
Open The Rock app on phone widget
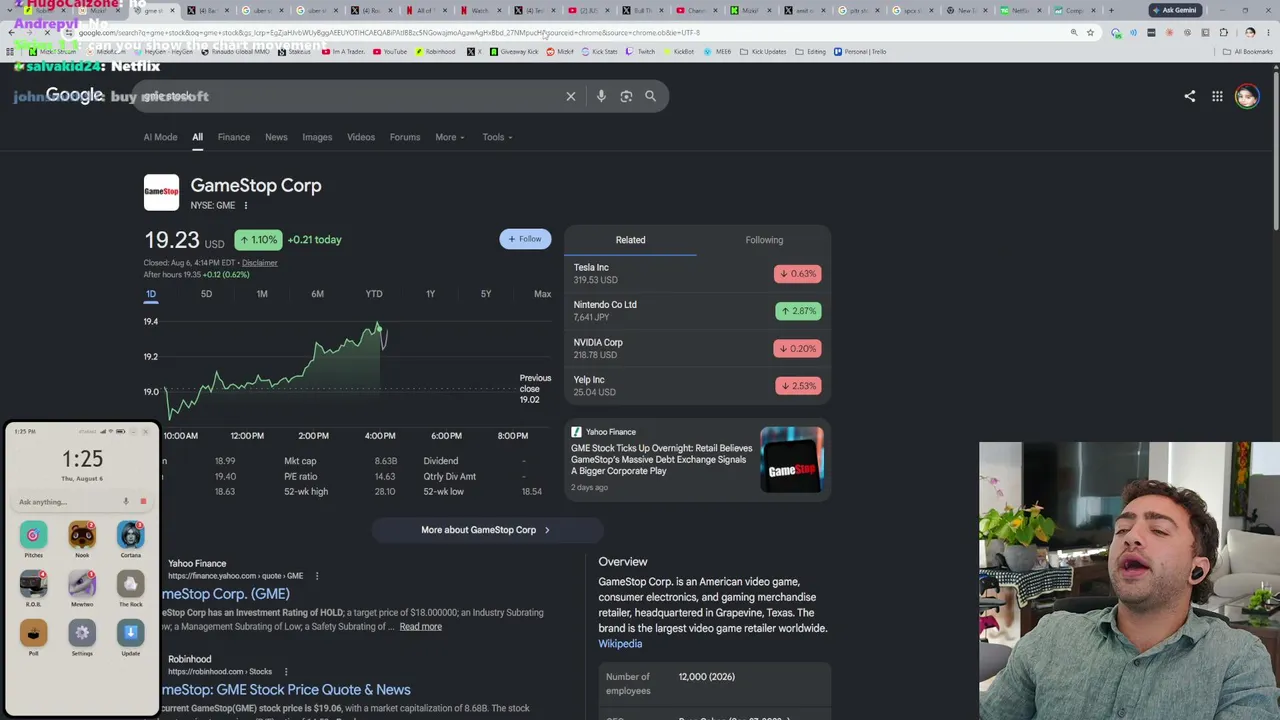(131, 584)
